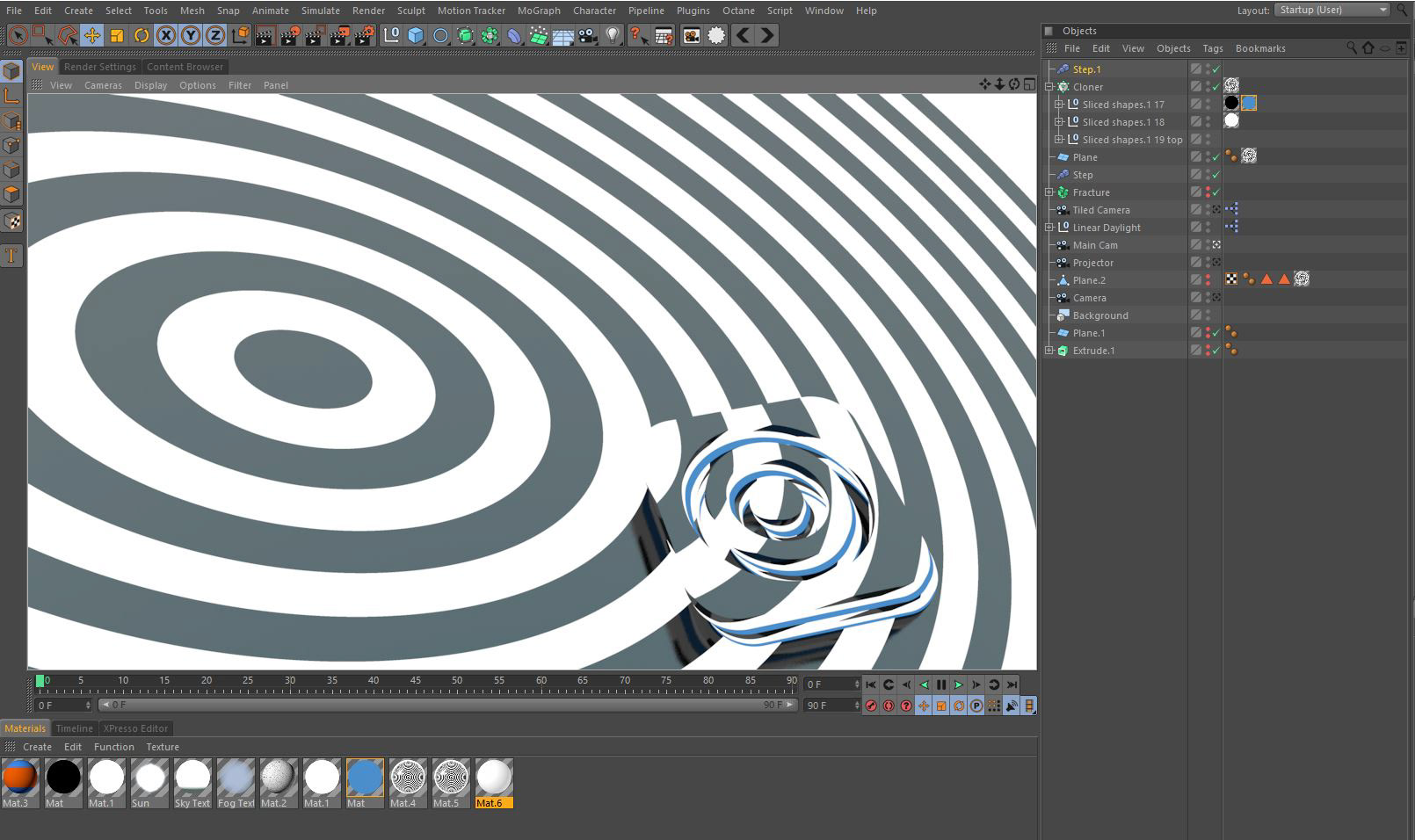Open the purple Bend deformer icon

(514, 35)
